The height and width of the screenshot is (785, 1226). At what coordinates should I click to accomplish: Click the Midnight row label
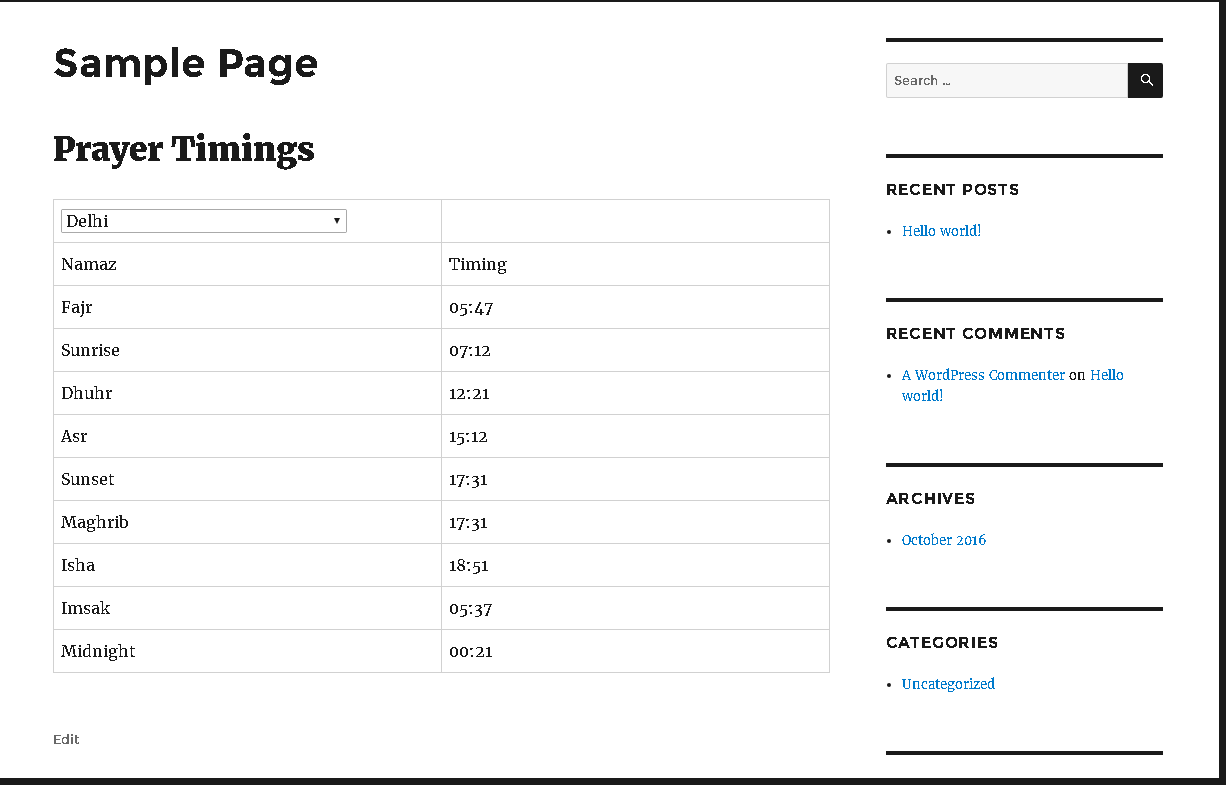pyautogui.click(x=98, y=651)
